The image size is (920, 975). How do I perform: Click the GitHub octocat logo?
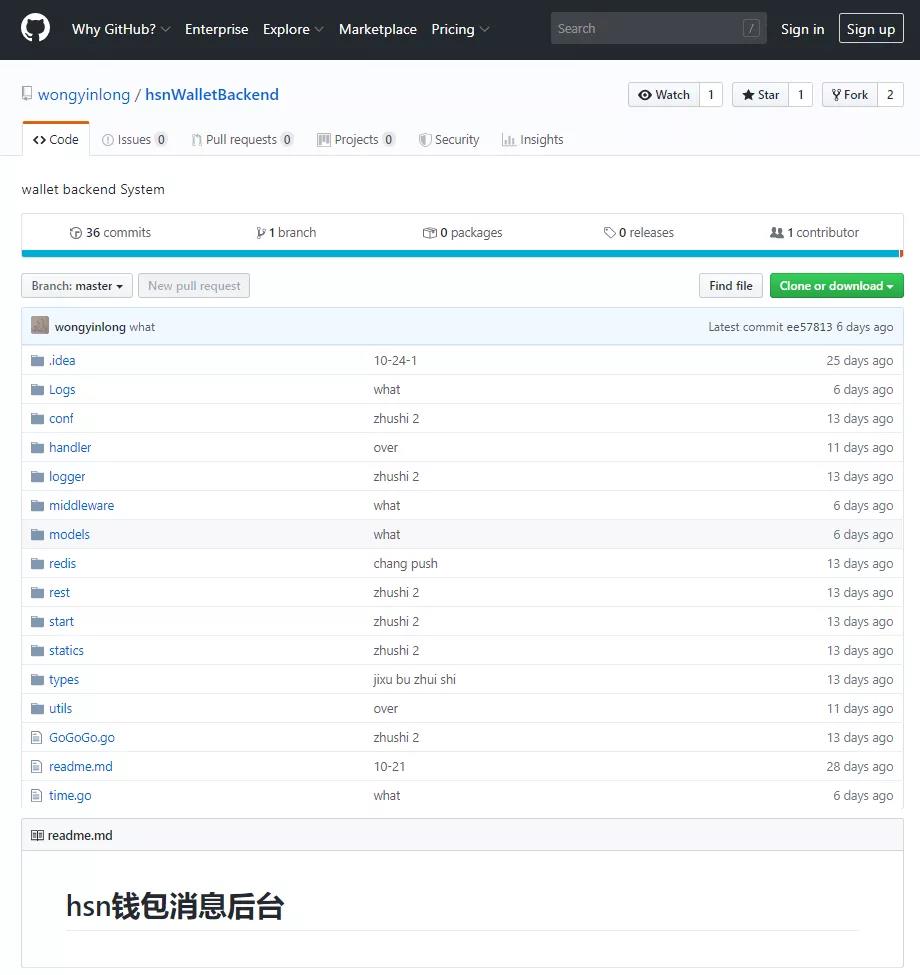click(x=35, y=29)
